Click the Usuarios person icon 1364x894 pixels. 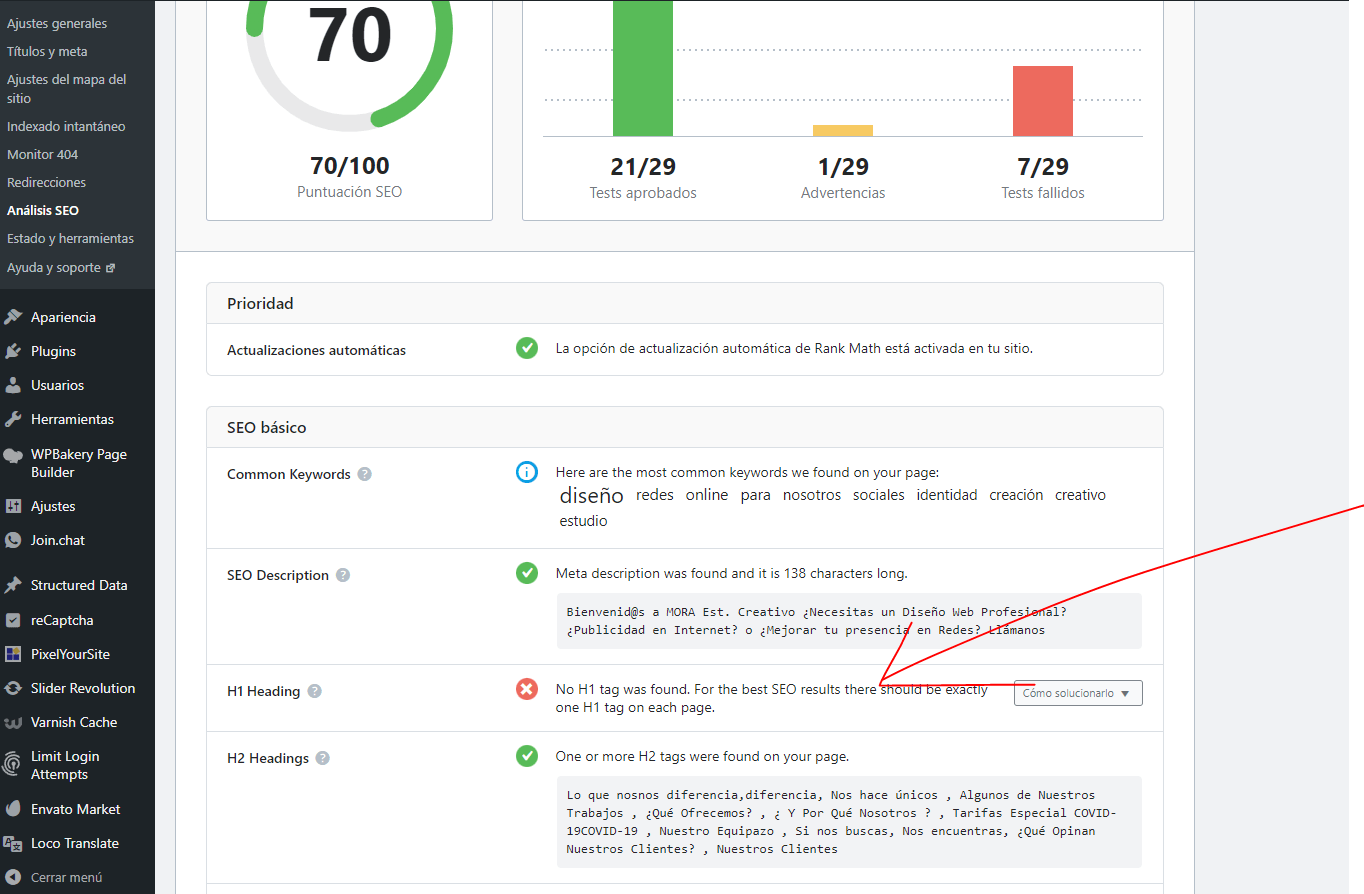tap(13, 385)
